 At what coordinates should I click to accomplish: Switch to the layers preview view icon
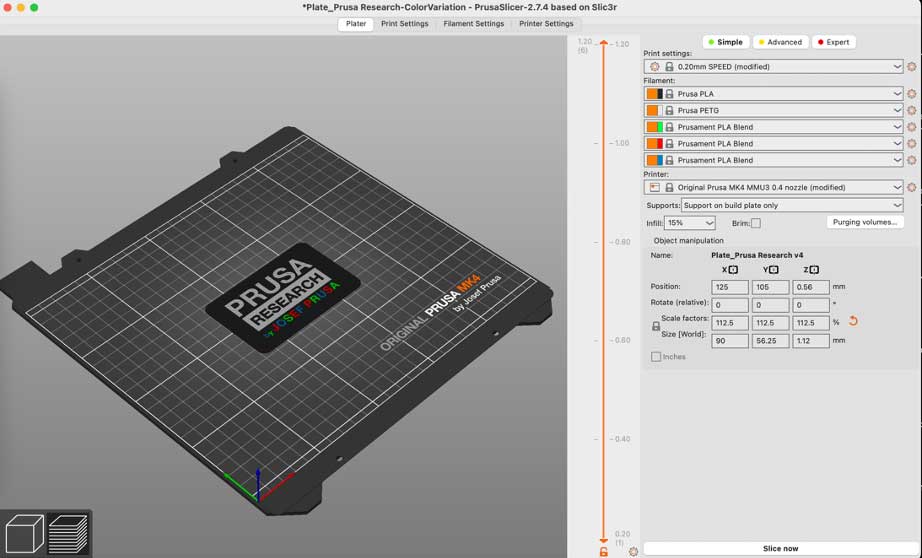(68, 533)
